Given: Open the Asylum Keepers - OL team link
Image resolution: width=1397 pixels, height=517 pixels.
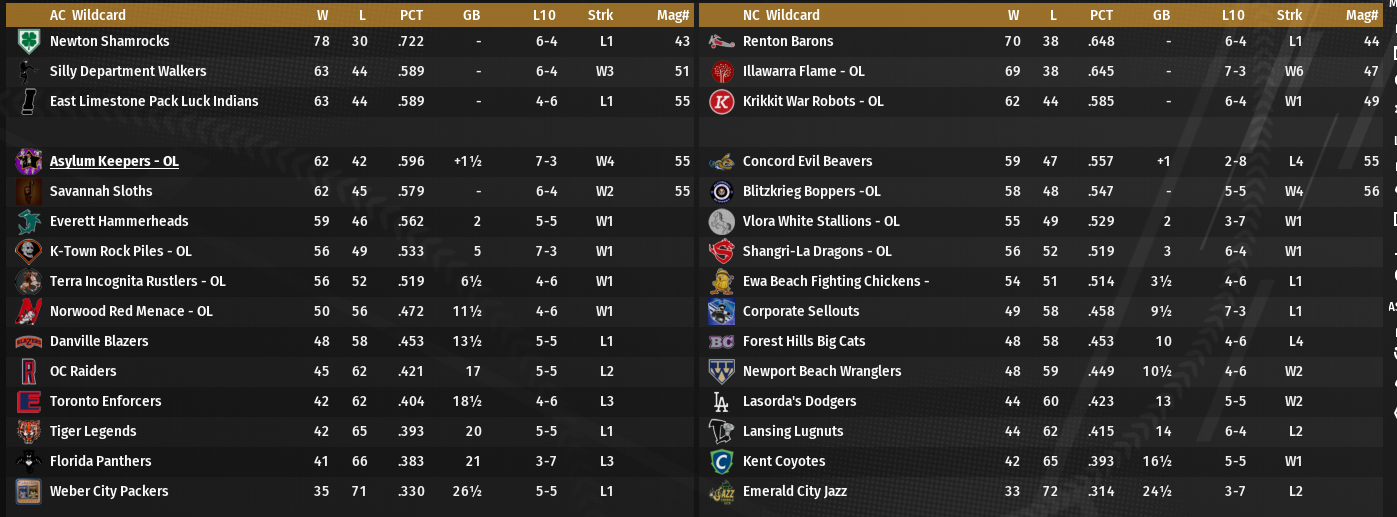Looking at the screenshot, I should click(114, 161).
